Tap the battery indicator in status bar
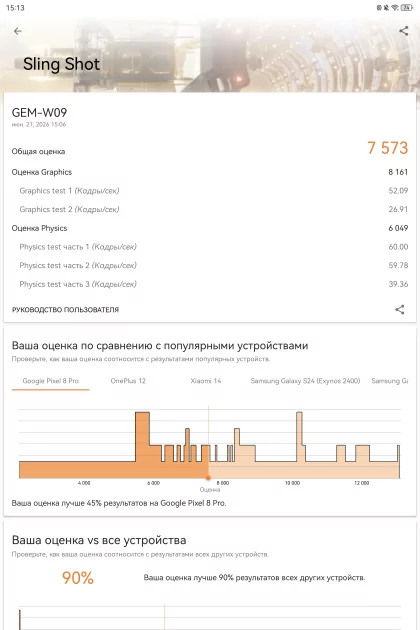This screenshot has width=420, height=630. tap(407, 7)
